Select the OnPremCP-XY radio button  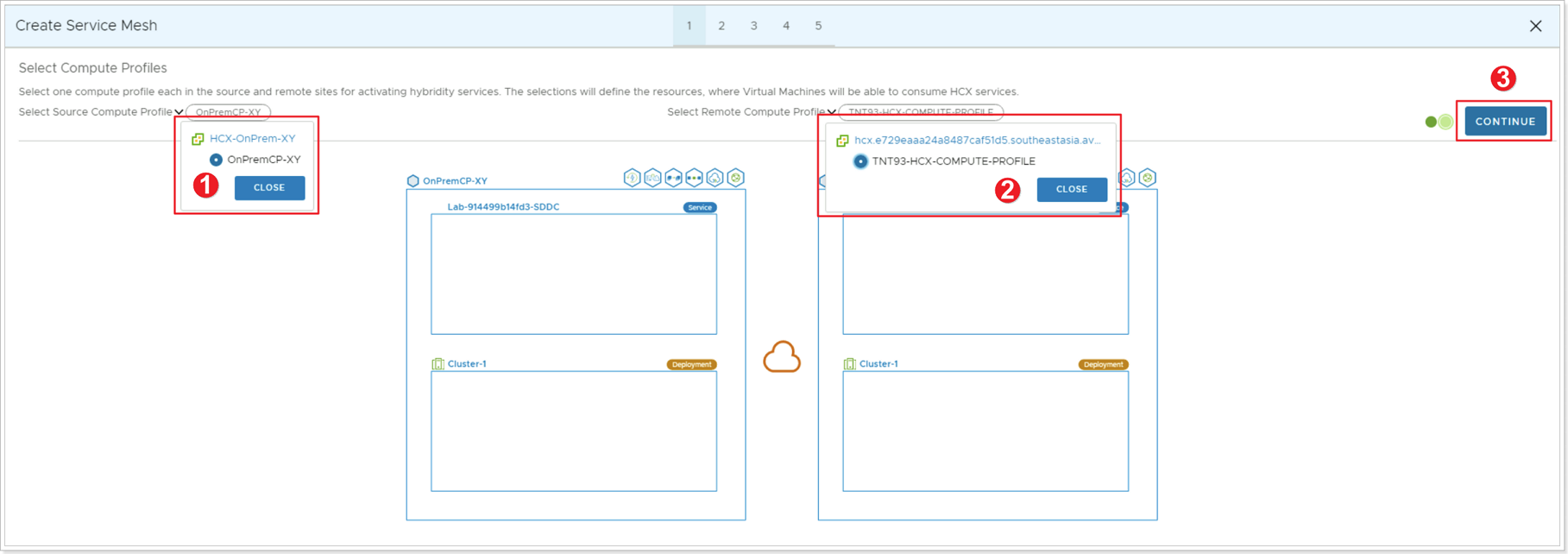(216, 160)
